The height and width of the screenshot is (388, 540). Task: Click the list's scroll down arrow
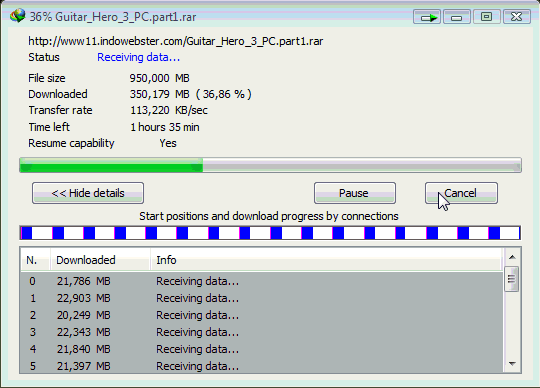[x=512, y=364]
